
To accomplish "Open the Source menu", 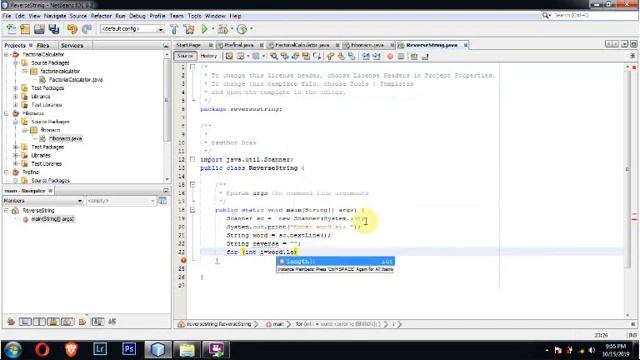I will click(78, 16).
